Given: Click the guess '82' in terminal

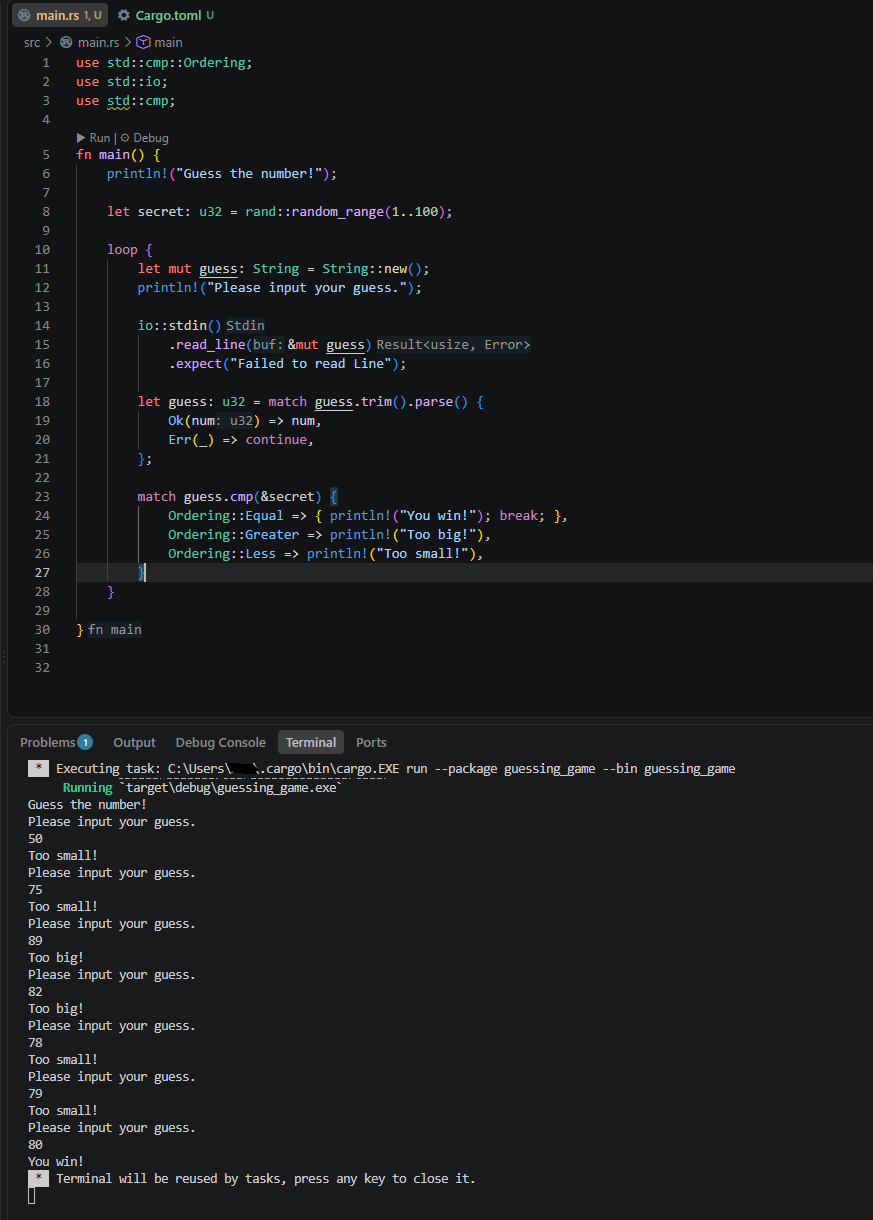Looking at the screenshot, I should (x=36, y=992).
